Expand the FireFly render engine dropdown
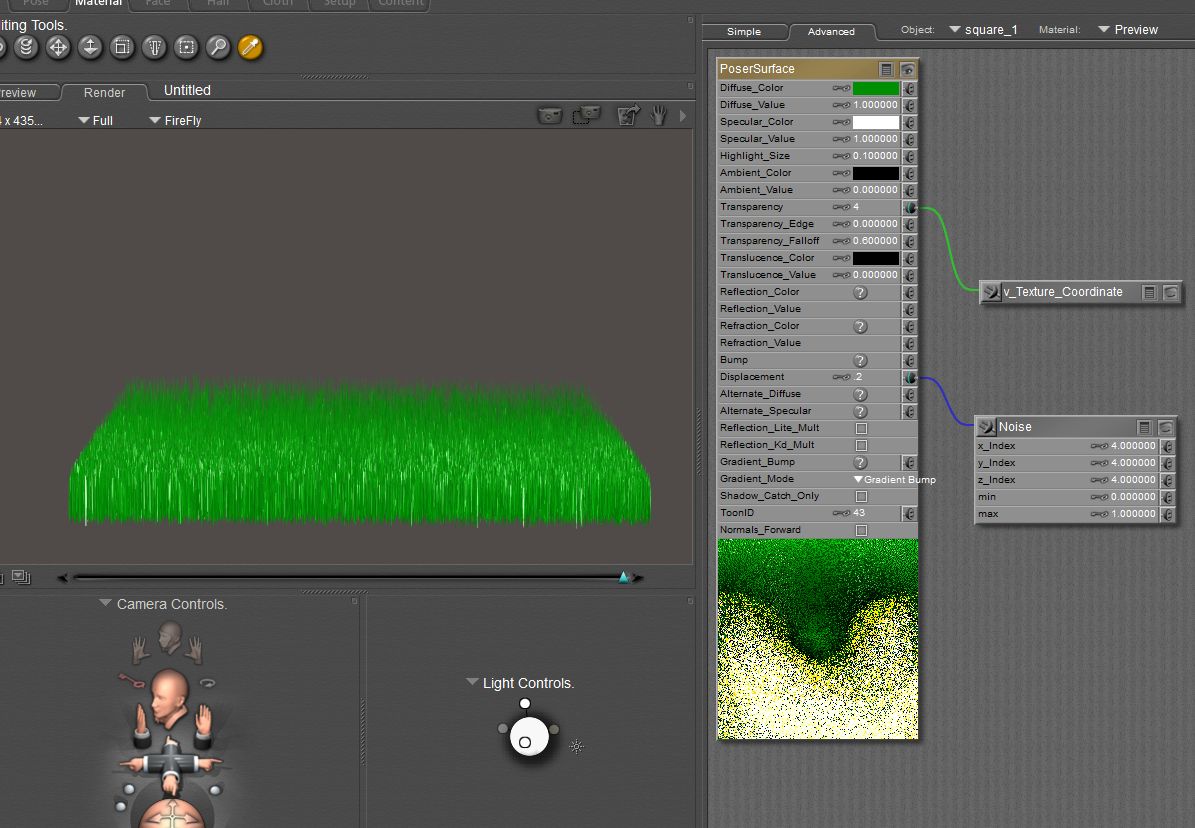This screenshot has height=828, width=1195. point(175,121)
